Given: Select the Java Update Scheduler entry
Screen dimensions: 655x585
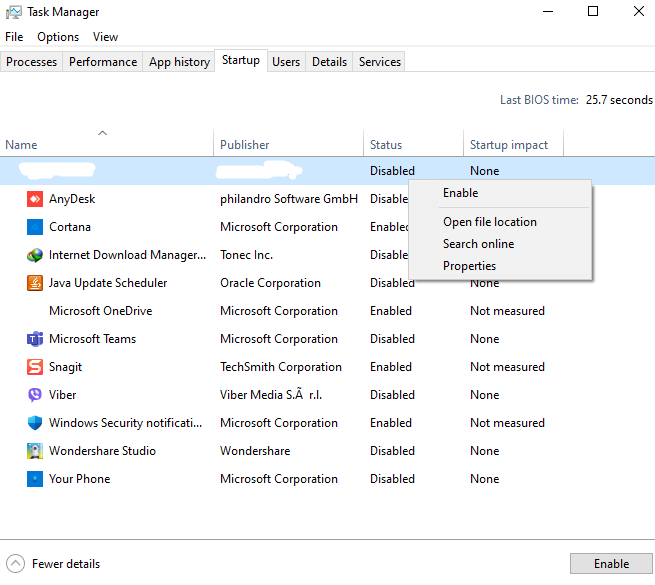Looking at the screenshot, I should click(108, 283).
